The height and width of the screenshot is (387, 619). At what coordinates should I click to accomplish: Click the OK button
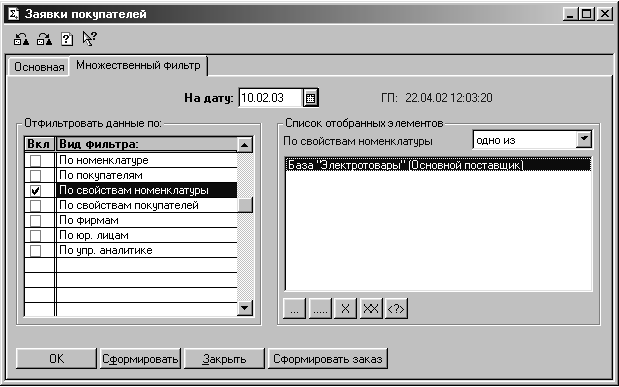tap(56, 359)
